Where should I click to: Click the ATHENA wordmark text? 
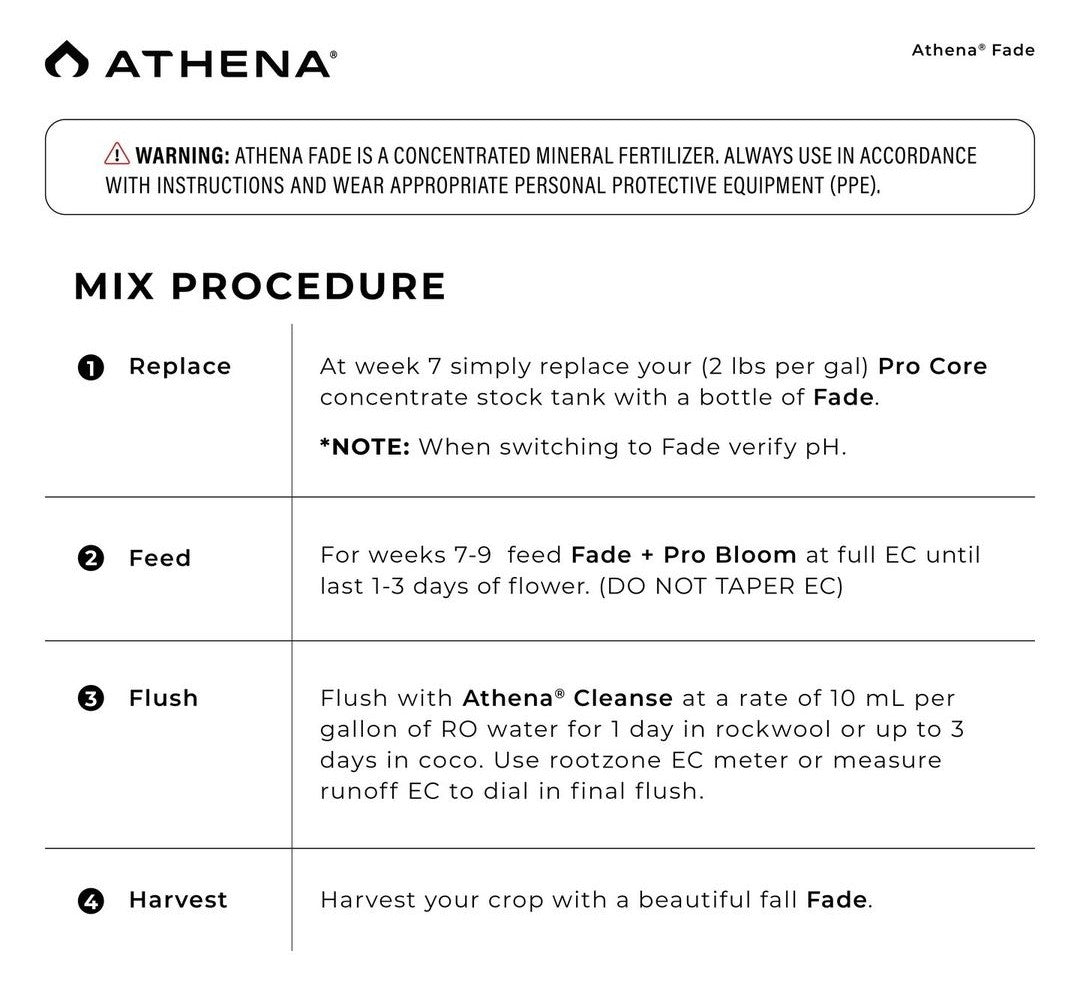[x=220, y=62]
